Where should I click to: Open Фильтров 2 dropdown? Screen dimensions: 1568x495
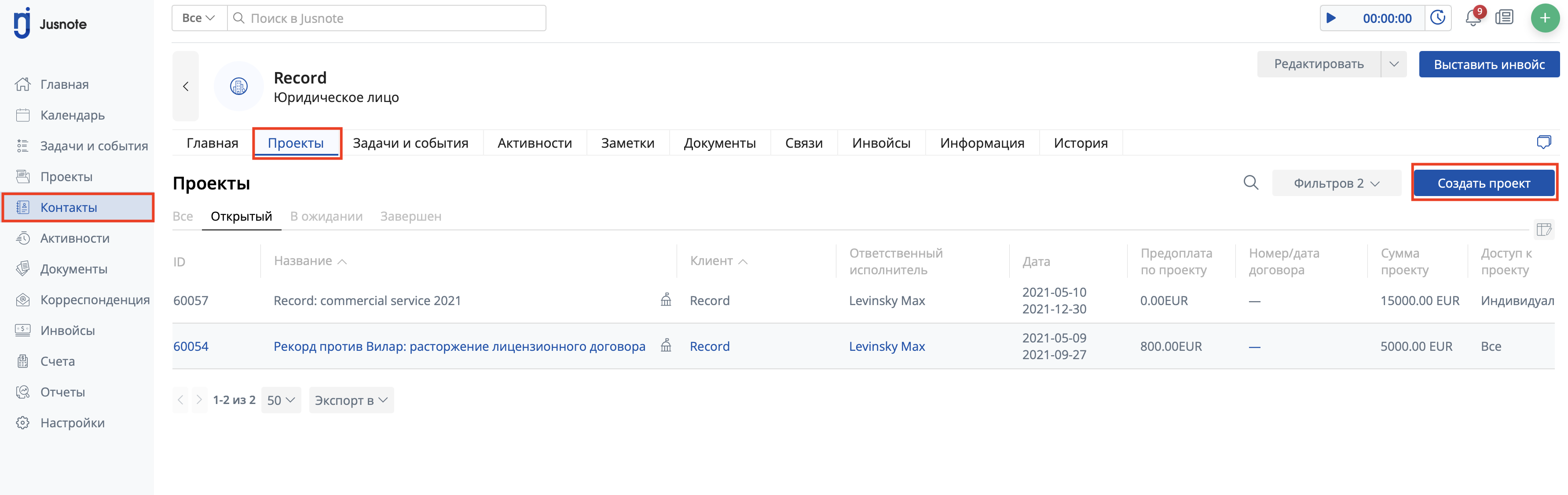(1336, 183)
